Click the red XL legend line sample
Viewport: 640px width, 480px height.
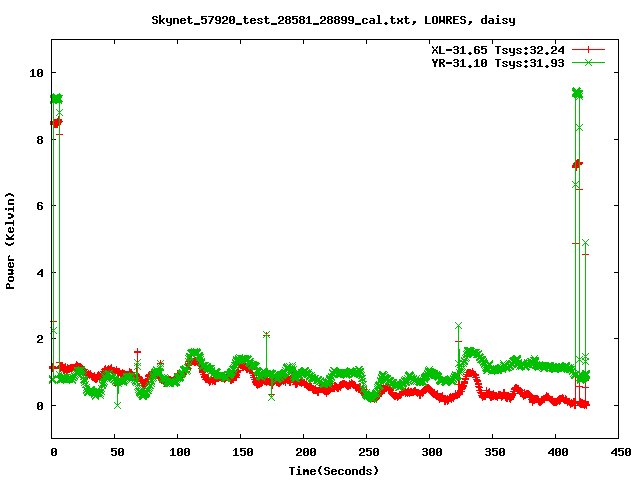[x=588, y=50]
